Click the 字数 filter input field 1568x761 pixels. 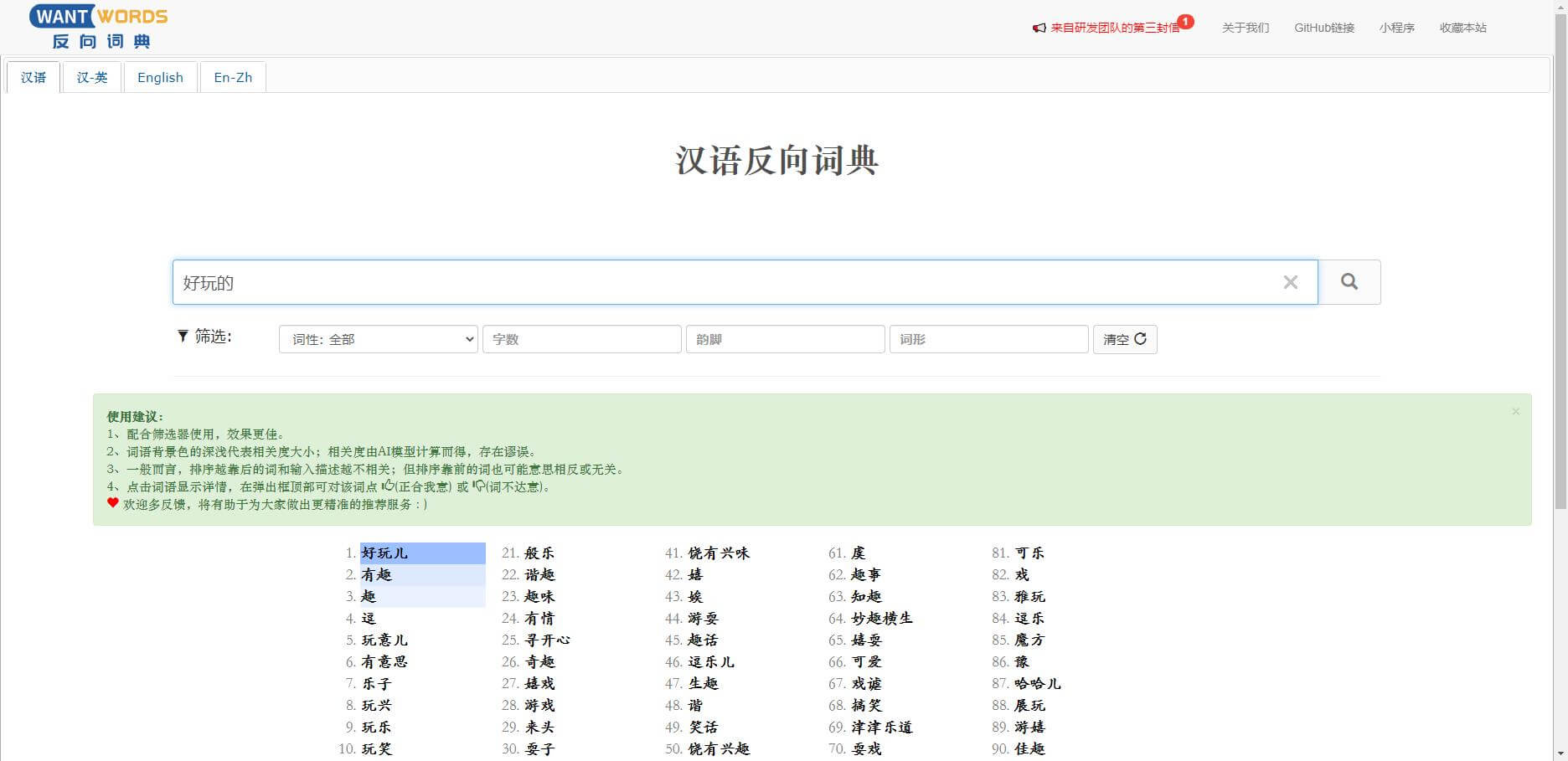tap(581, 339)
